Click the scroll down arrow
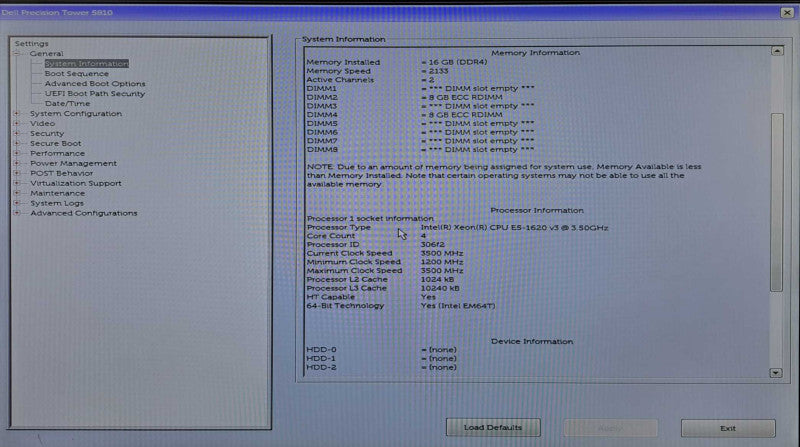The image size is (800, 447). coord(776,373)
